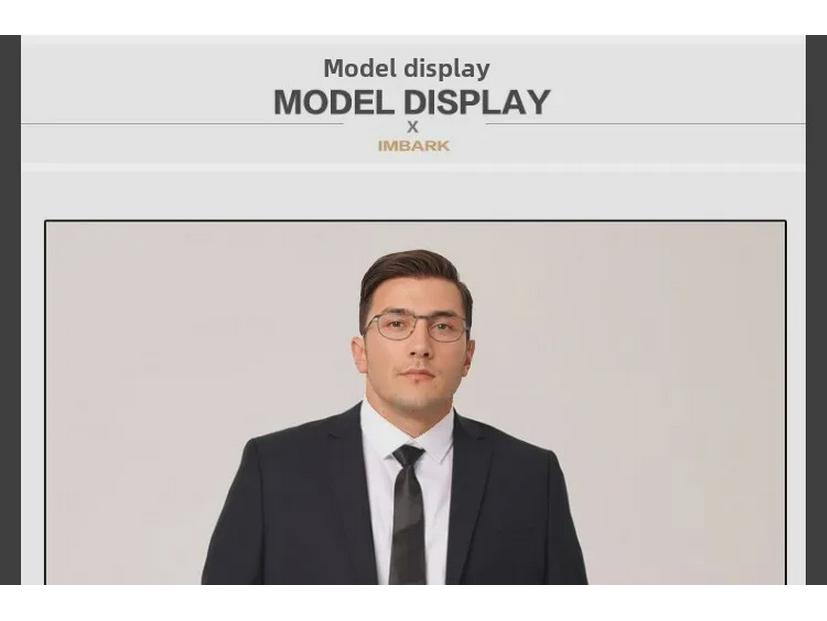Viewport: 827px width, 621px height.
Task: Select the dark right side border strip
Action: point(816,310)
